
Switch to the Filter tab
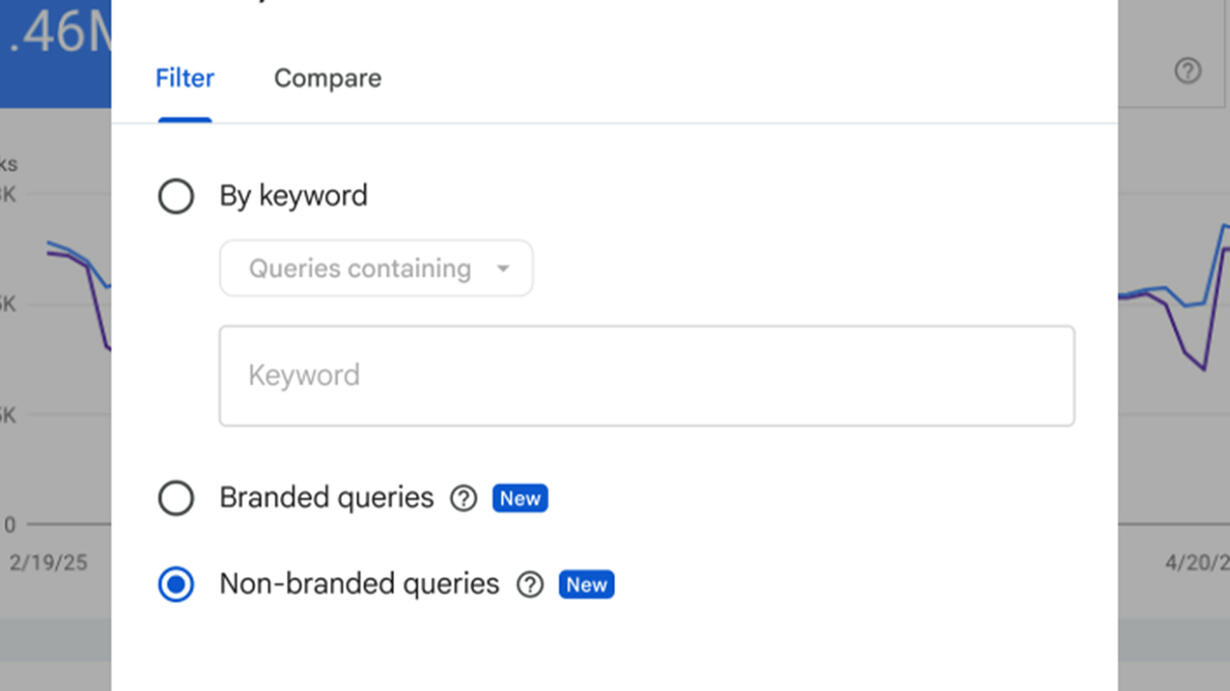tap(184, 78)
